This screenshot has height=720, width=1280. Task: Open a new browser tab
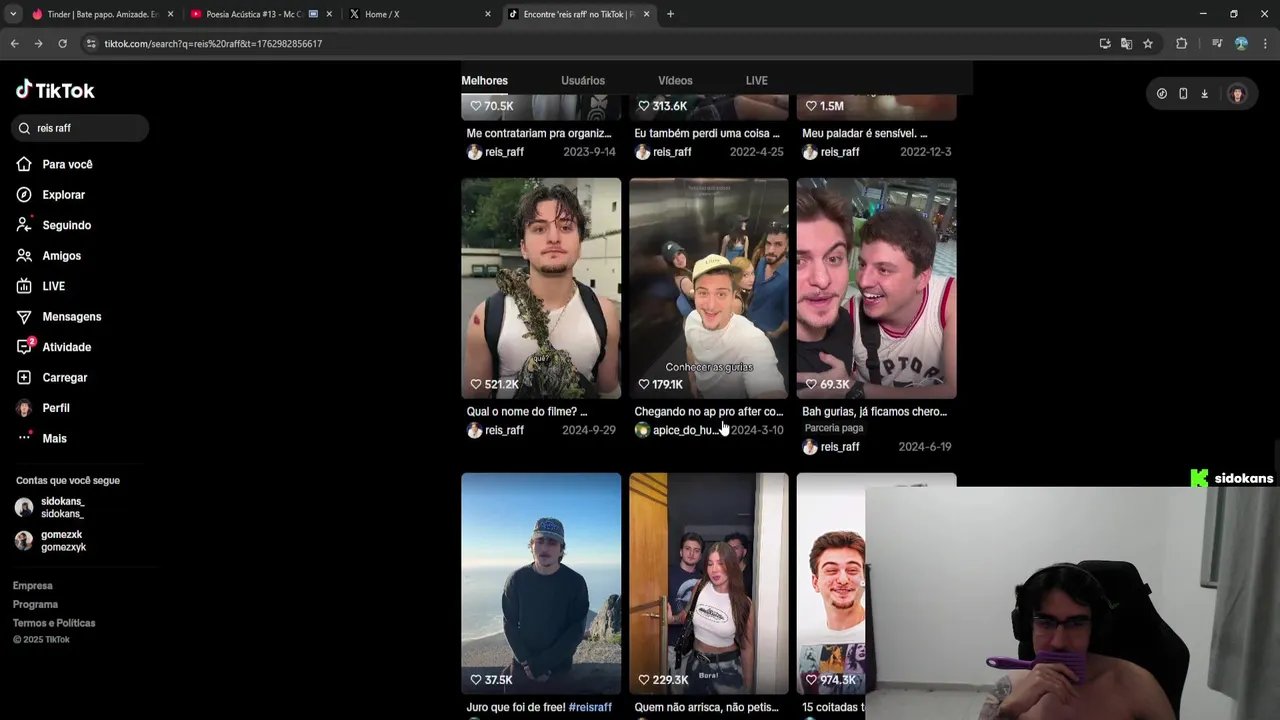pyautogui.click(x=670, y=14)
